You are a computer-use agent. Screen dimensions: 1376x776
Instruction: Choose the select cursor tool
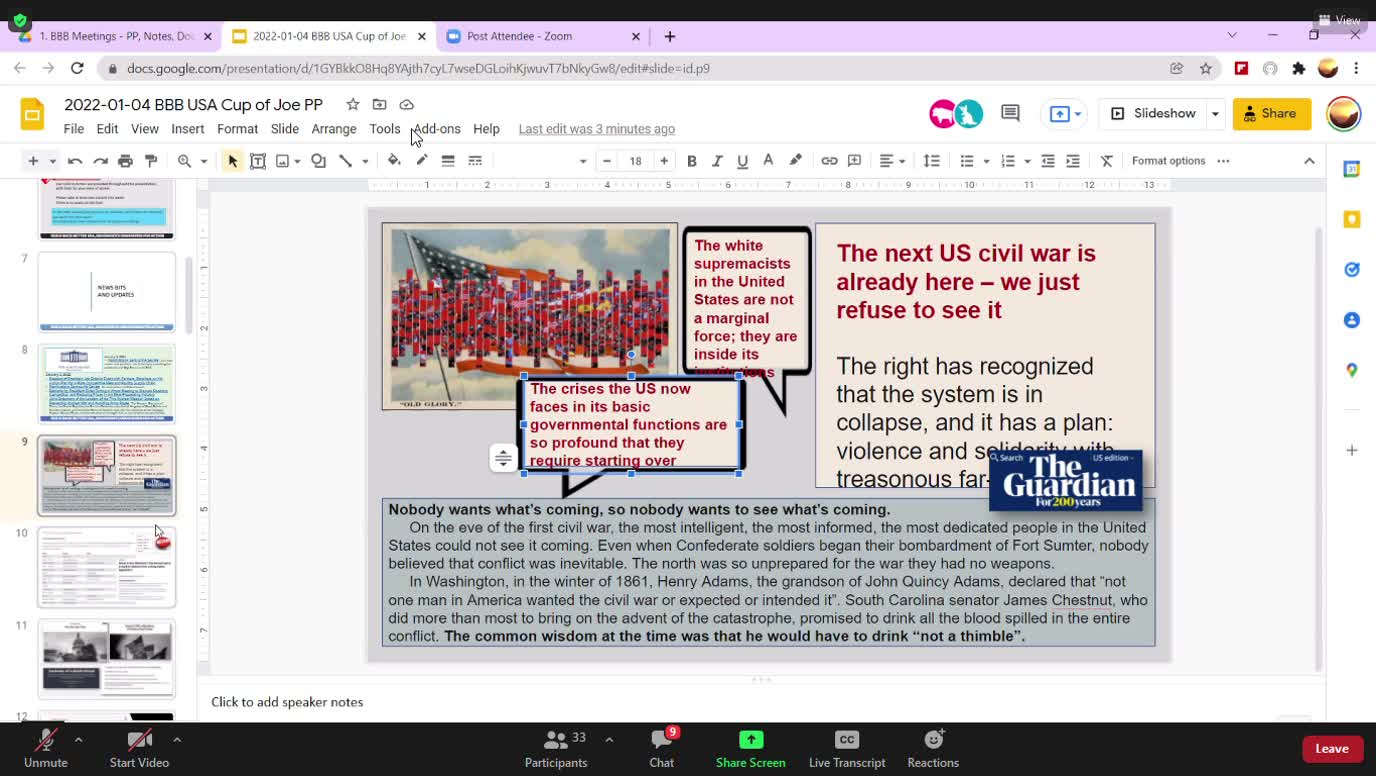click(232, 161)
